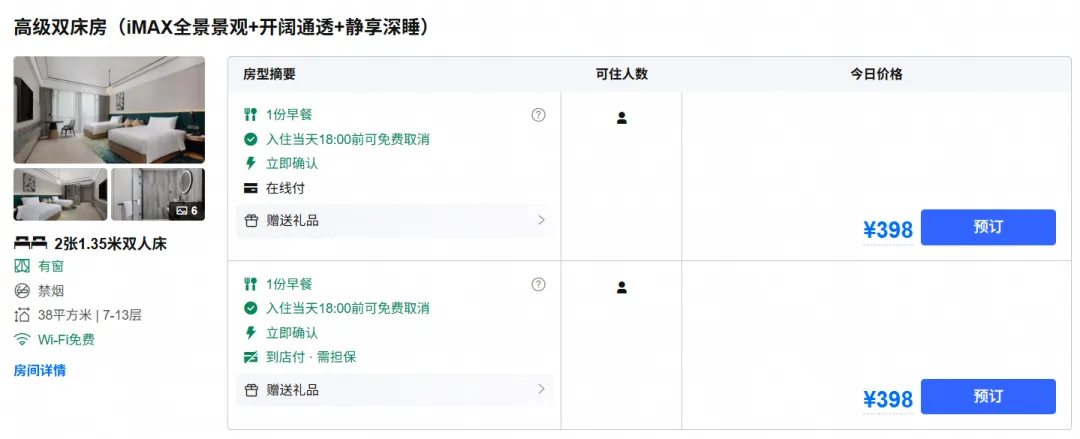Image resolution: width=1080 pixels, height=439 pixels.
Task: Expand the second 赠送礼品 chevron arrow
Action: click(x=541, y=389)
